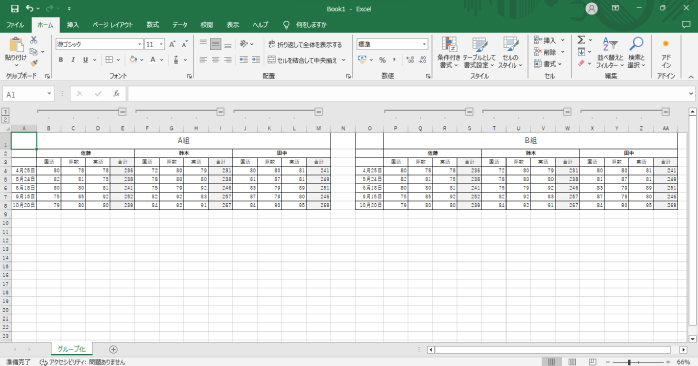Click the increase decimal icon
Screen dimensions: 698x366
(x=410, y=60)
